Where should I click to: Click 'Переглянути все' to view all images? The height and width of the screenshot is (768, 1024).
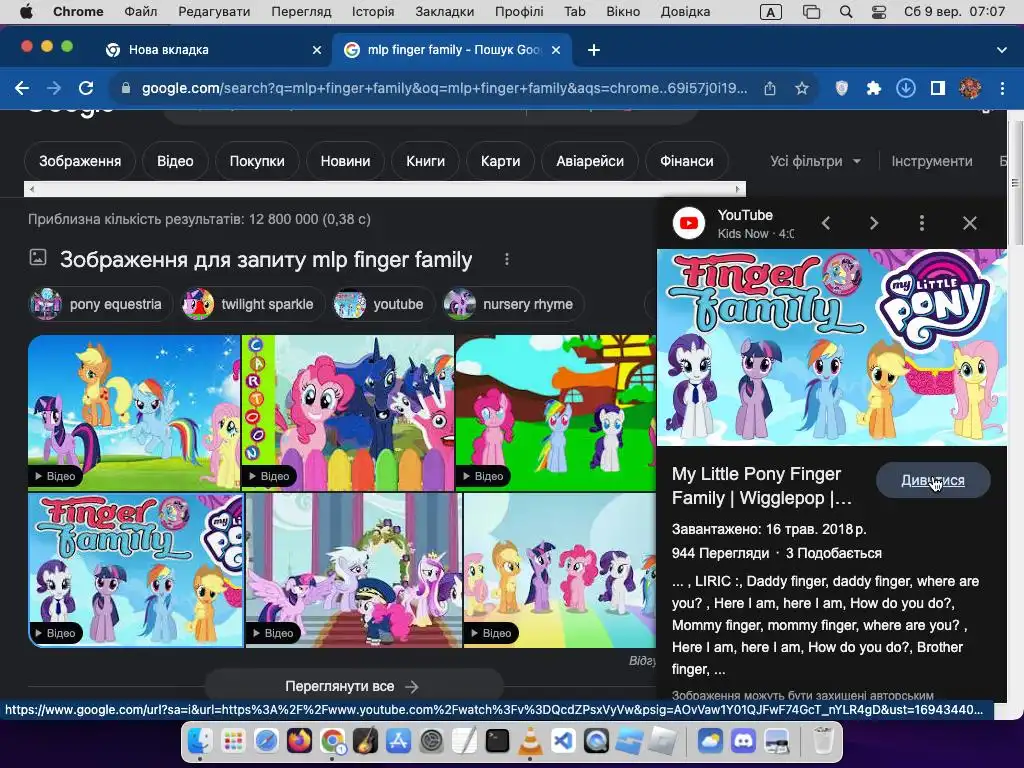[x=353, y=686]
